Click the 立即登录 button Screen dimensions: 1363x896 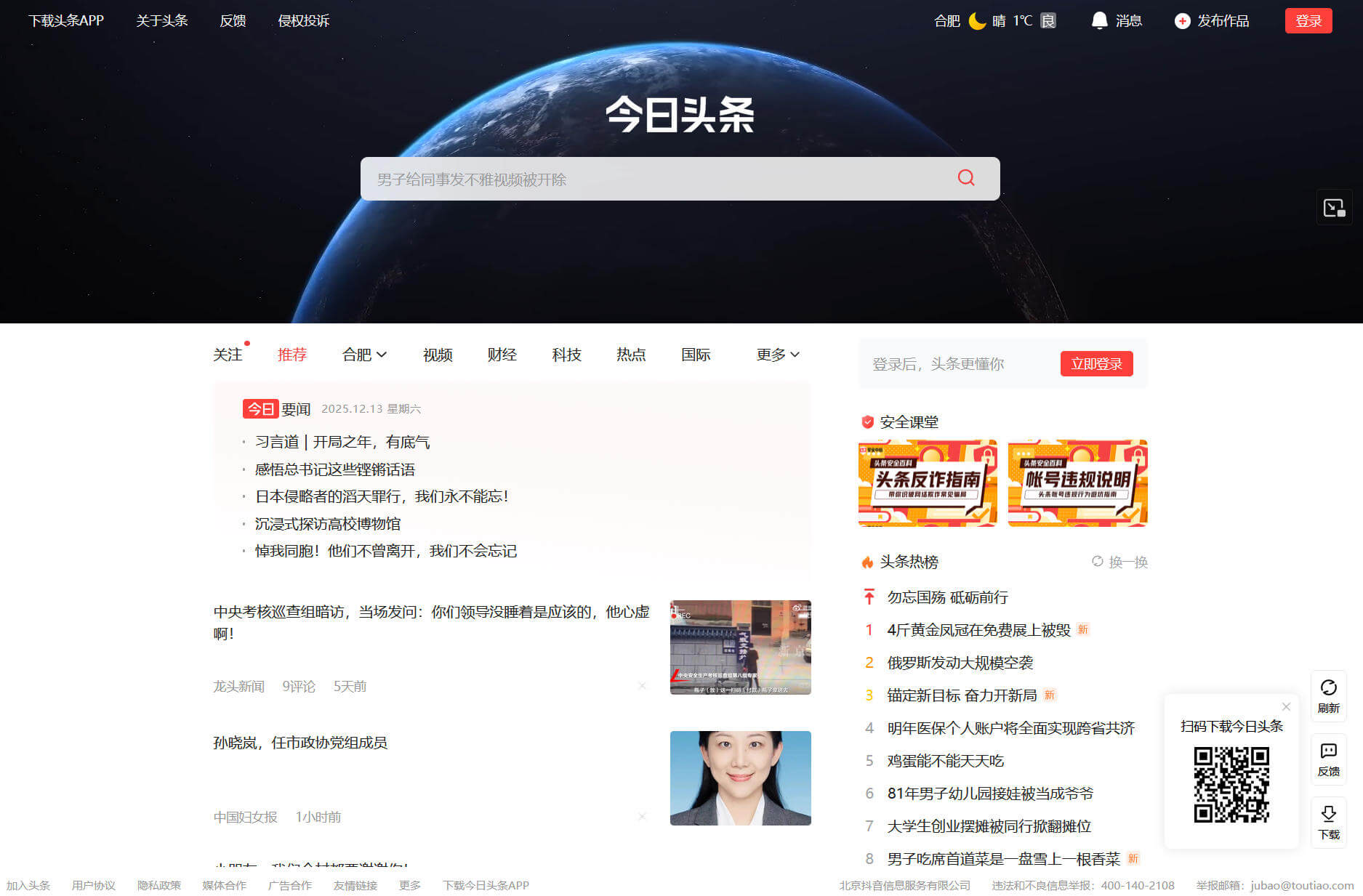click(x=1096, y=364)
